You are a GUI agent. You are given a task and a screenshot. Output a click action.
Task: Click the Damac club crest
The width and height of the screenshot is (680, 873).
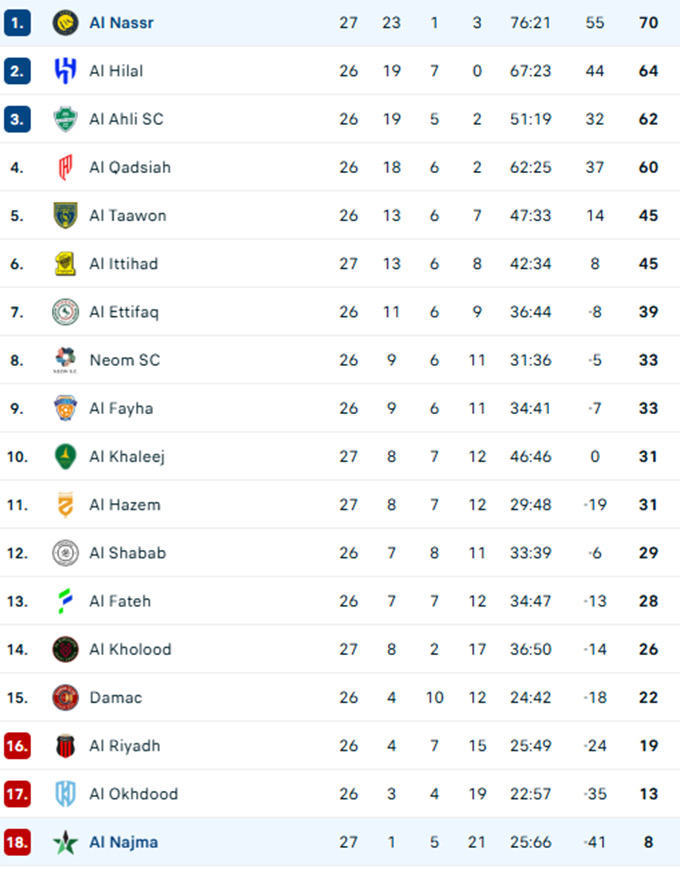tap(65, 697)
